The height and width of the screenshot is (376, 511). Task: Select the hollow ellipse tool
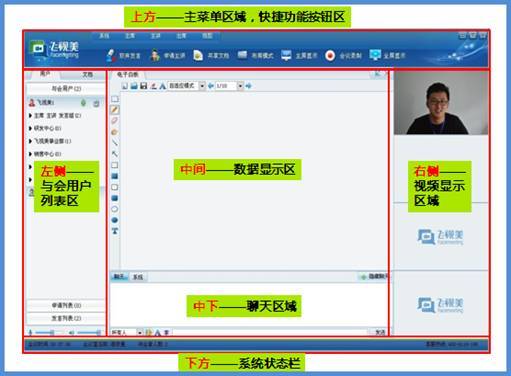click(115, 209)
